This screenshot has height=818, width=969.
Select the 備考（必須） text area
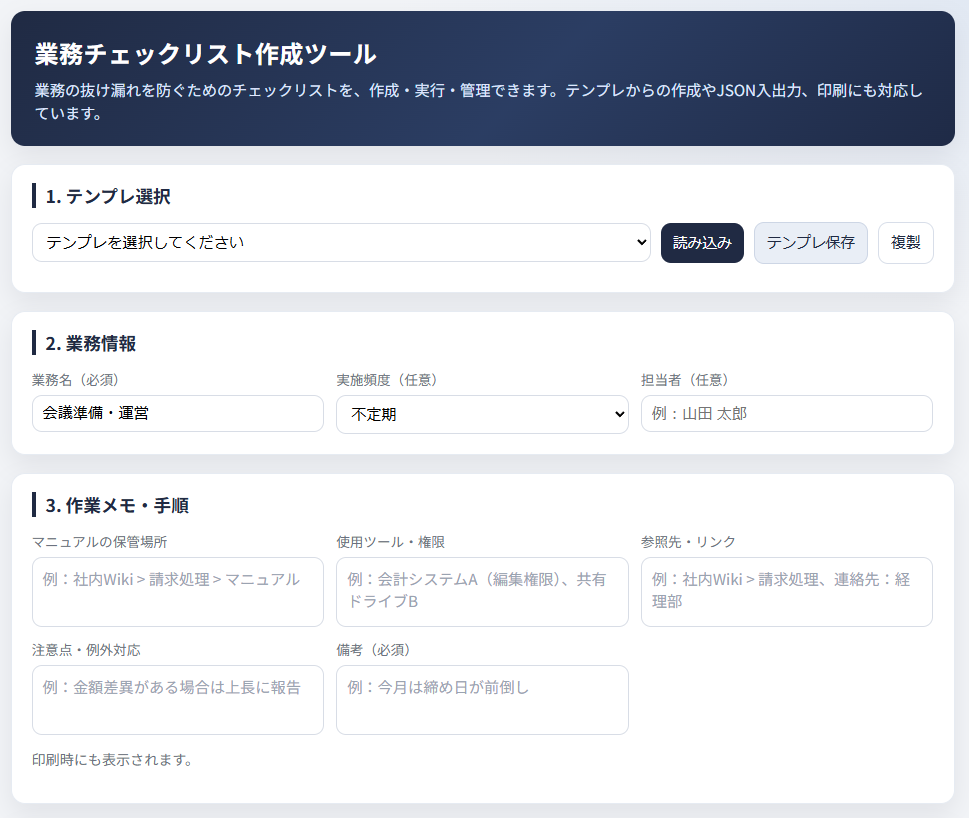[482, 700]
